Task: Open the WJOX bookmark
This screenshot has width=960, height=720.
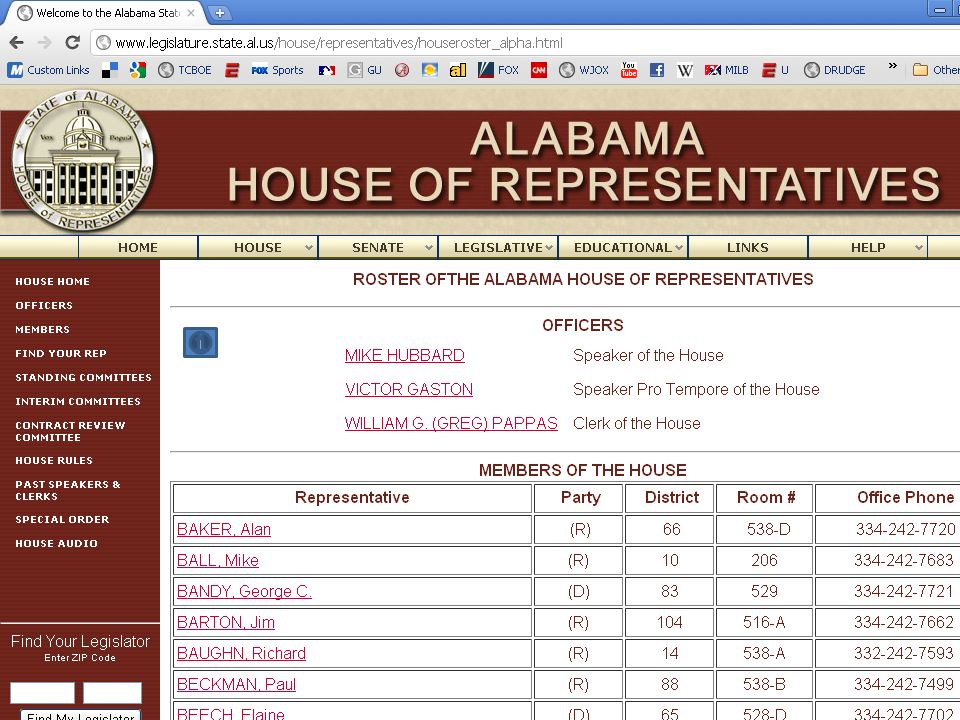Action: 584,70
